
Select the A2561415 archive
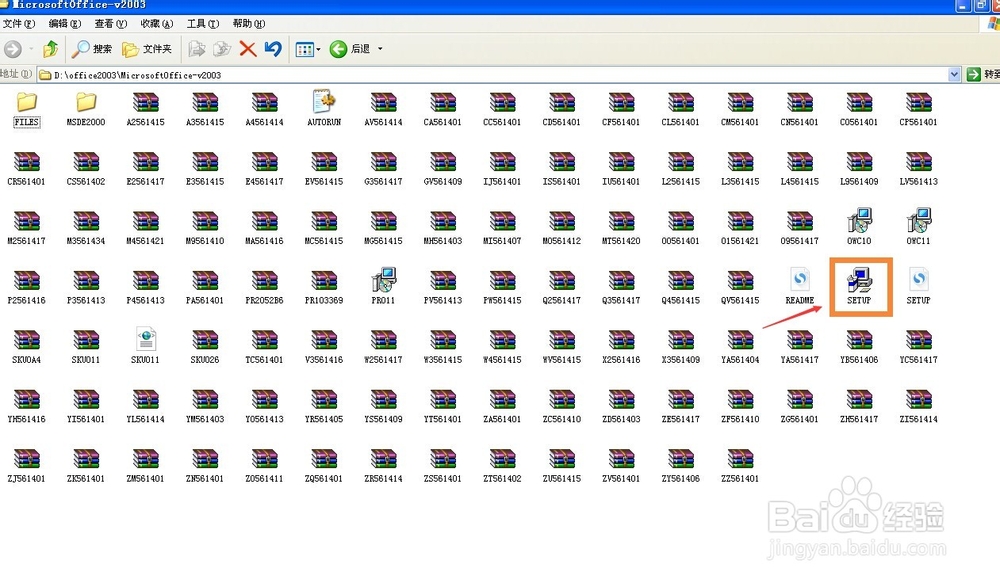click(145, 110)
